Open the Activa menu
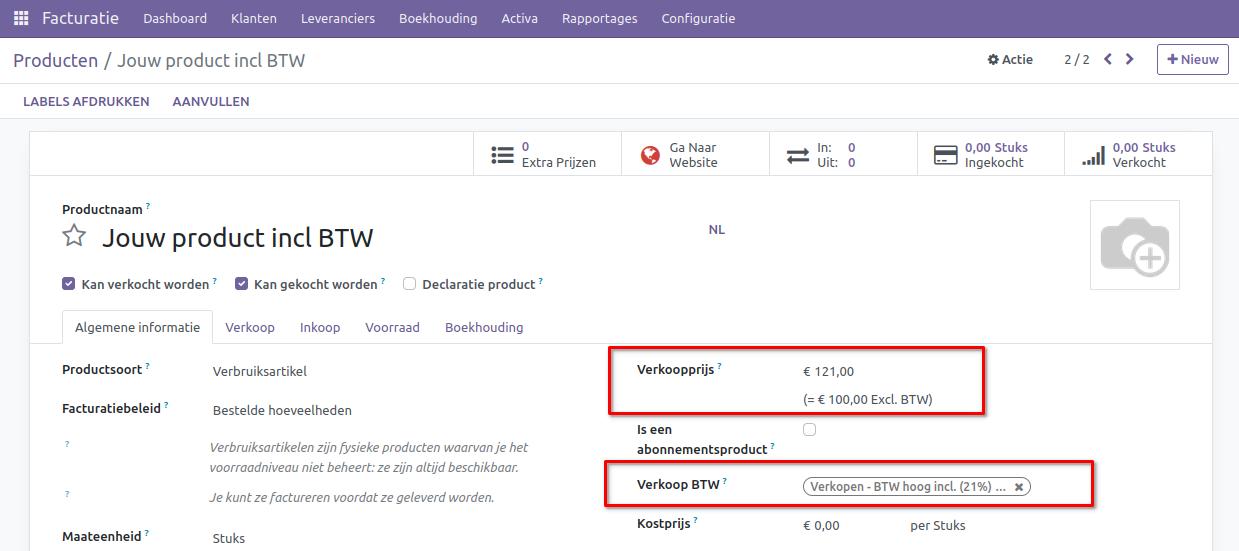1239x551 pixels. [x=519, y=18]
